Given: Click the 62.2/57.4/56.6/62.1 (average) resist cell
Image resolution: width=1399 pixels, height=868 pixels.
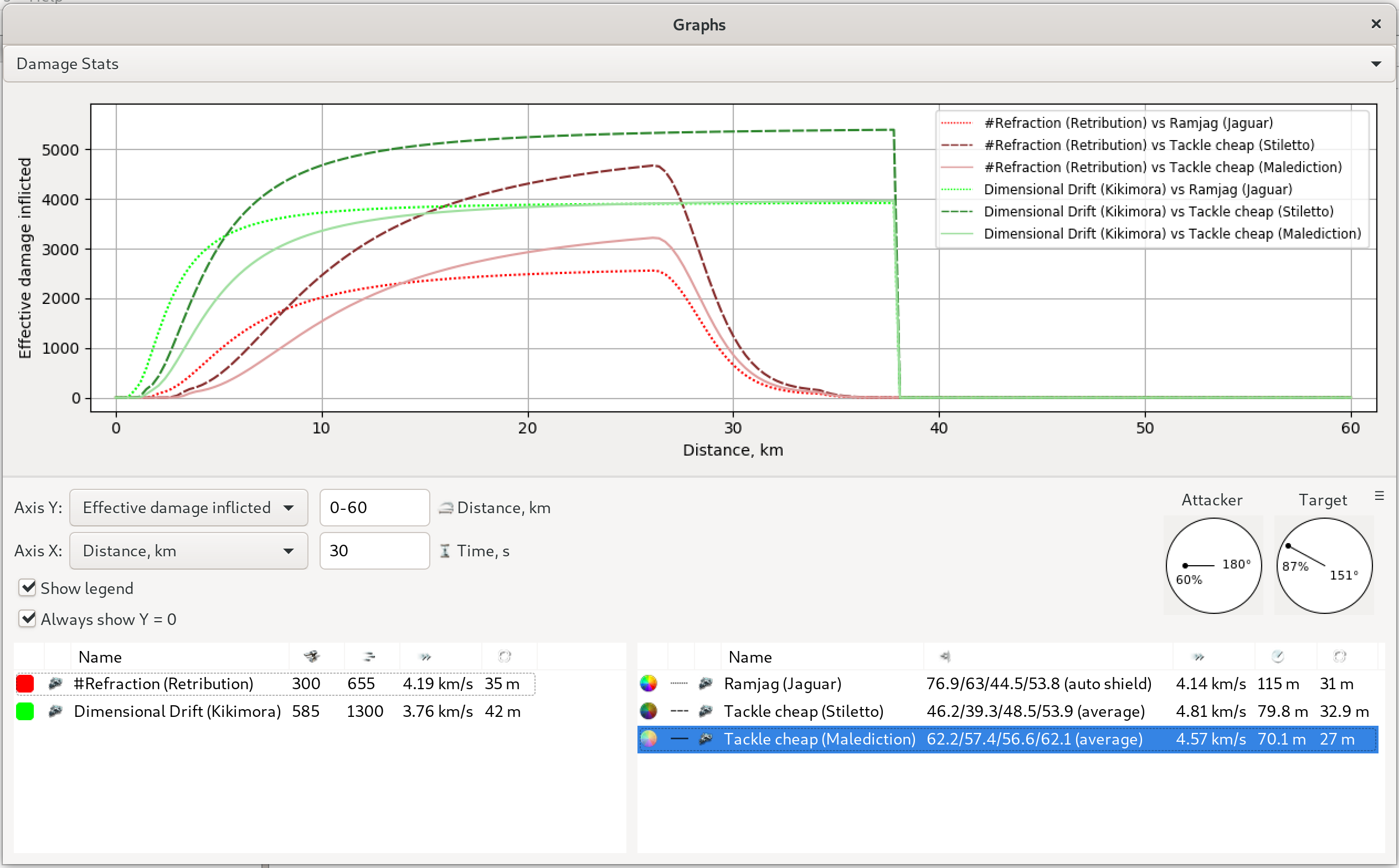Looking at the screenshot, I should tap(1035, 739).
